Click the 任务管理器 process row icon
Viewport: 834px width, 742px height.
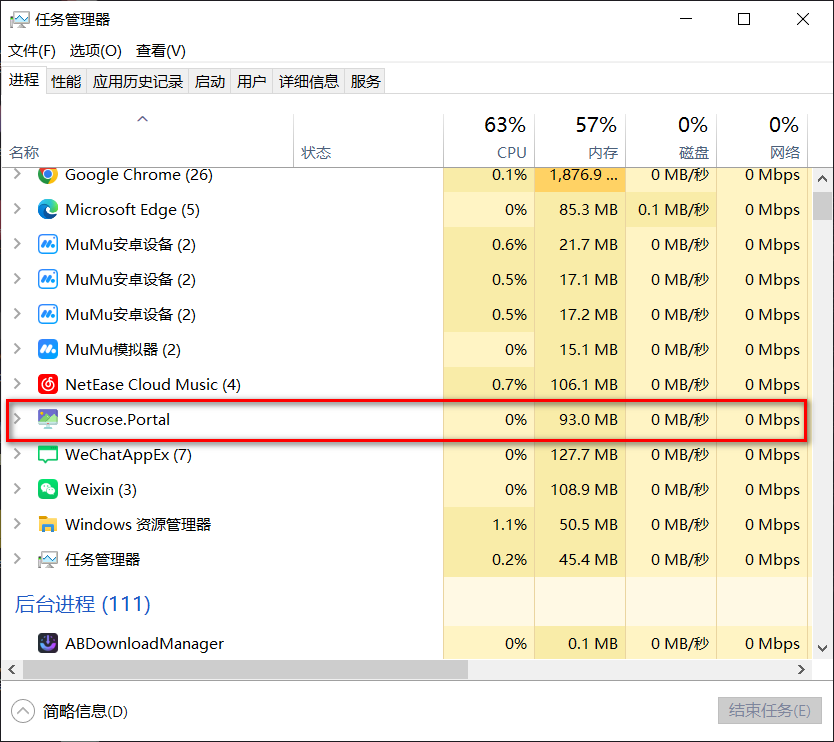[x=48, y=560]
